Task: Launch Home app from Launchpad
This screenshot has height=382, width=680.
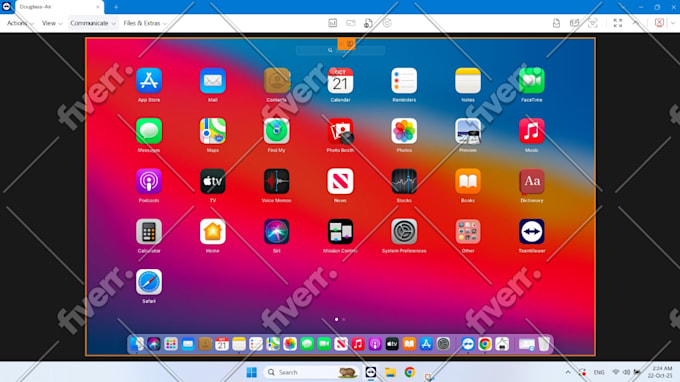Action: [212, 232]
